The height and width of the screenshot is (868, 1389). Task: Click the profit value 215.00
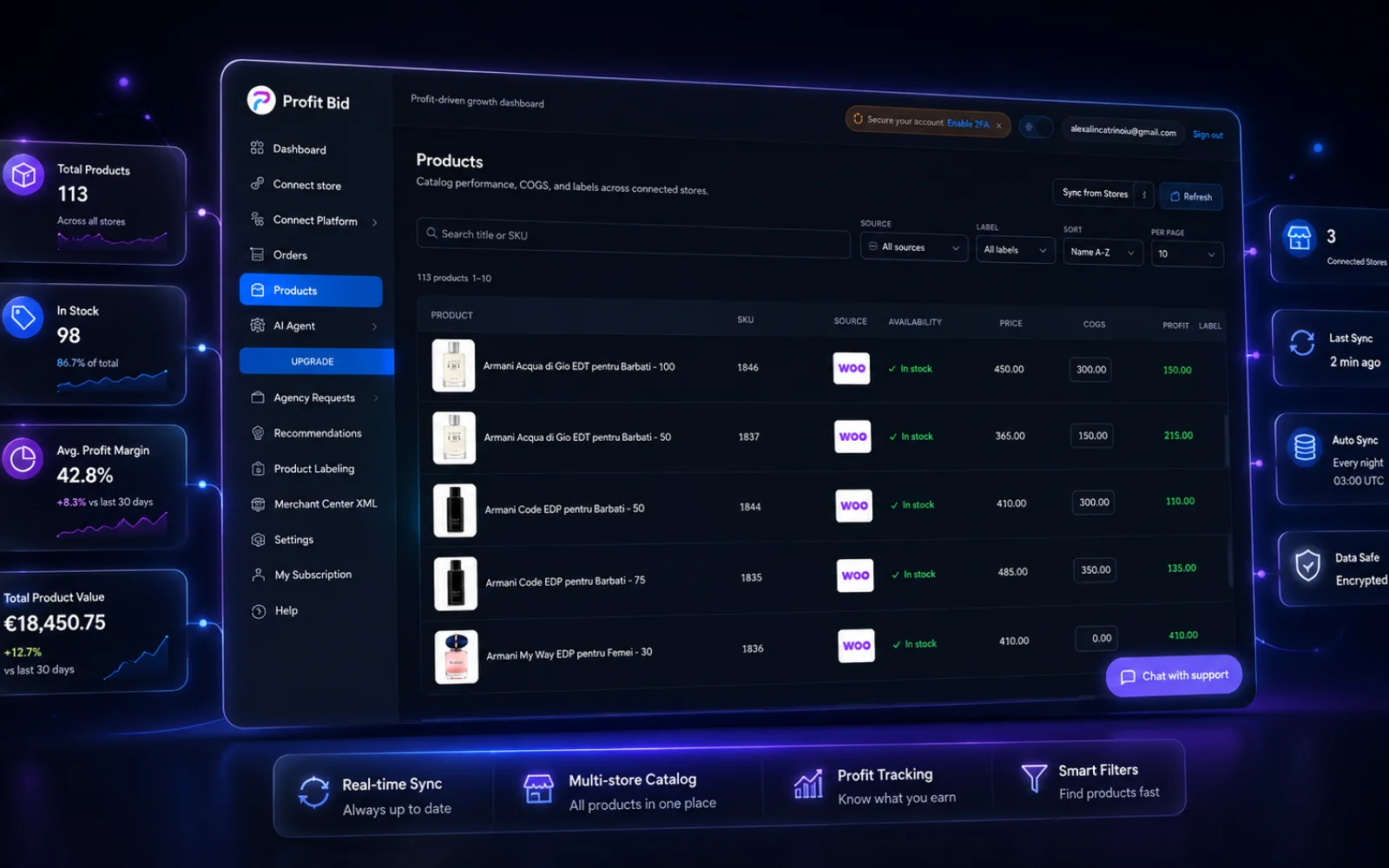[x=1178, y=436]
